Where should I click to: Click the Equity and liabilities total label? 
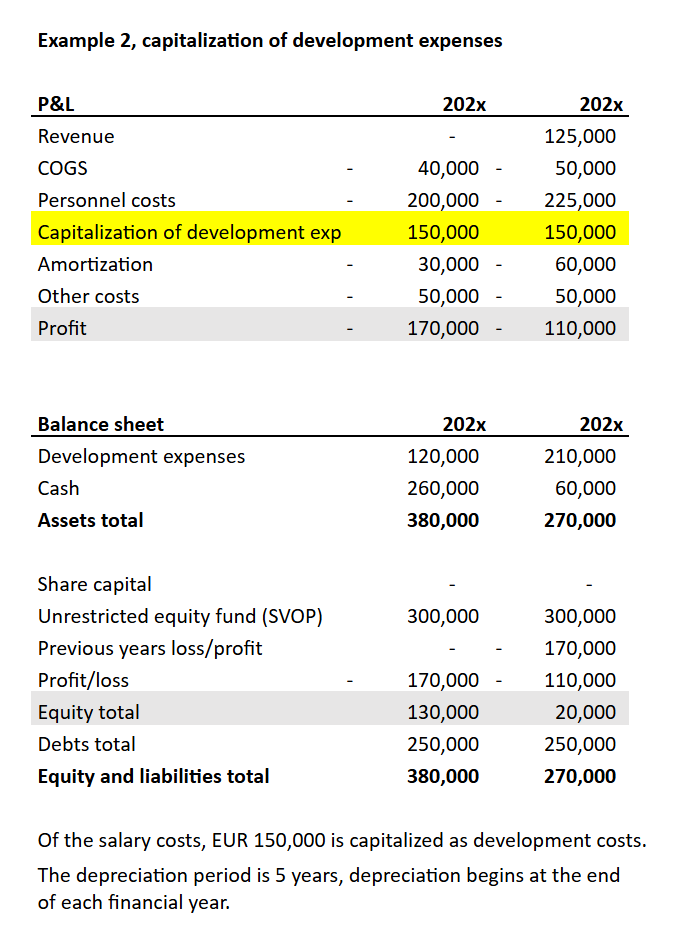[x=153, y=776]
